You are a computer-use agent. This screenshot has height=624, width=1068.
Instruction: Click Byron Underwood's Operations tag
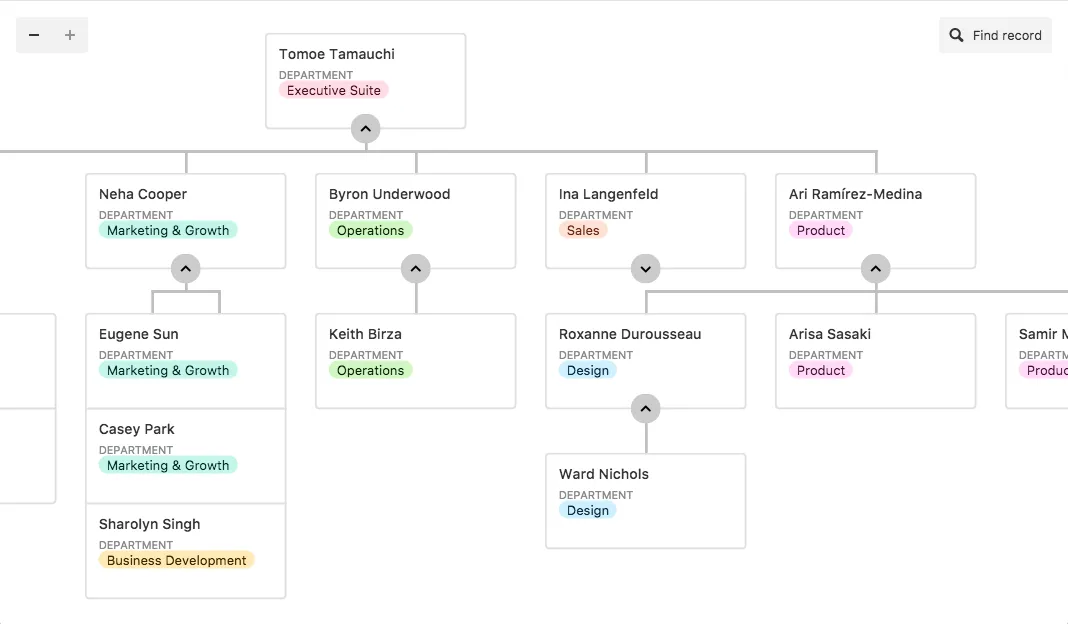click(x=370, y=230)
